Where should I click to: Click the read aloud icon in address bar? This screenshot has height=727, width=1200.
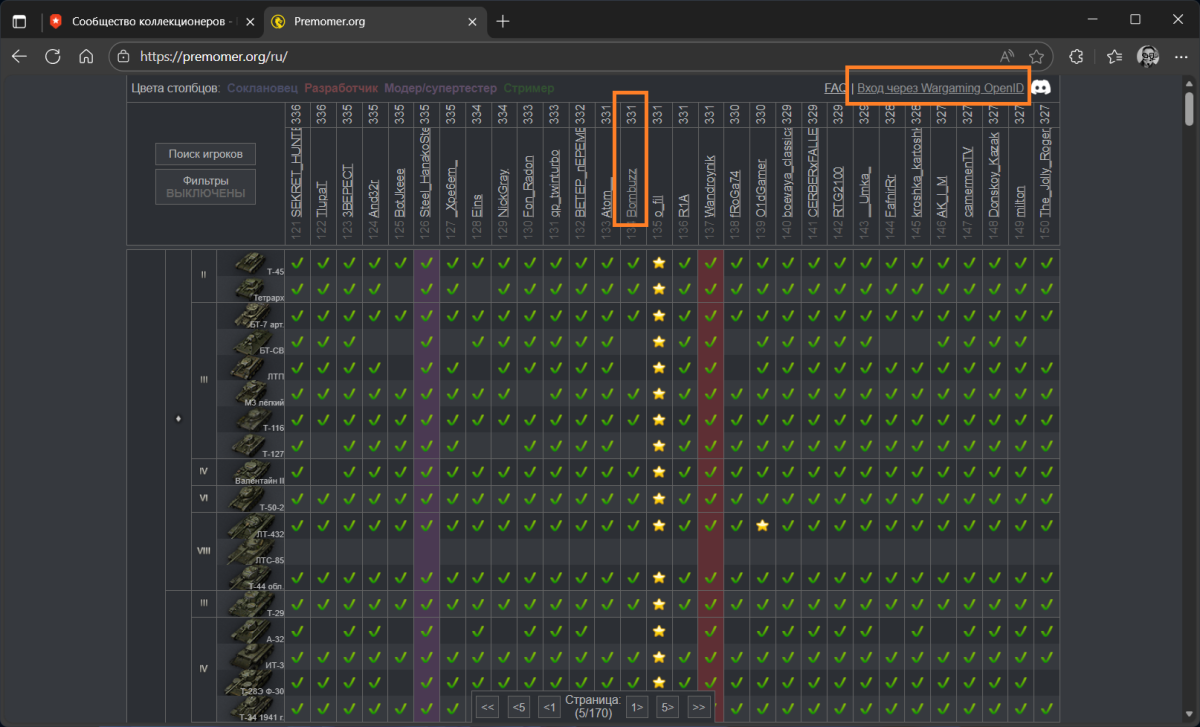click(x=1006, y=56)
